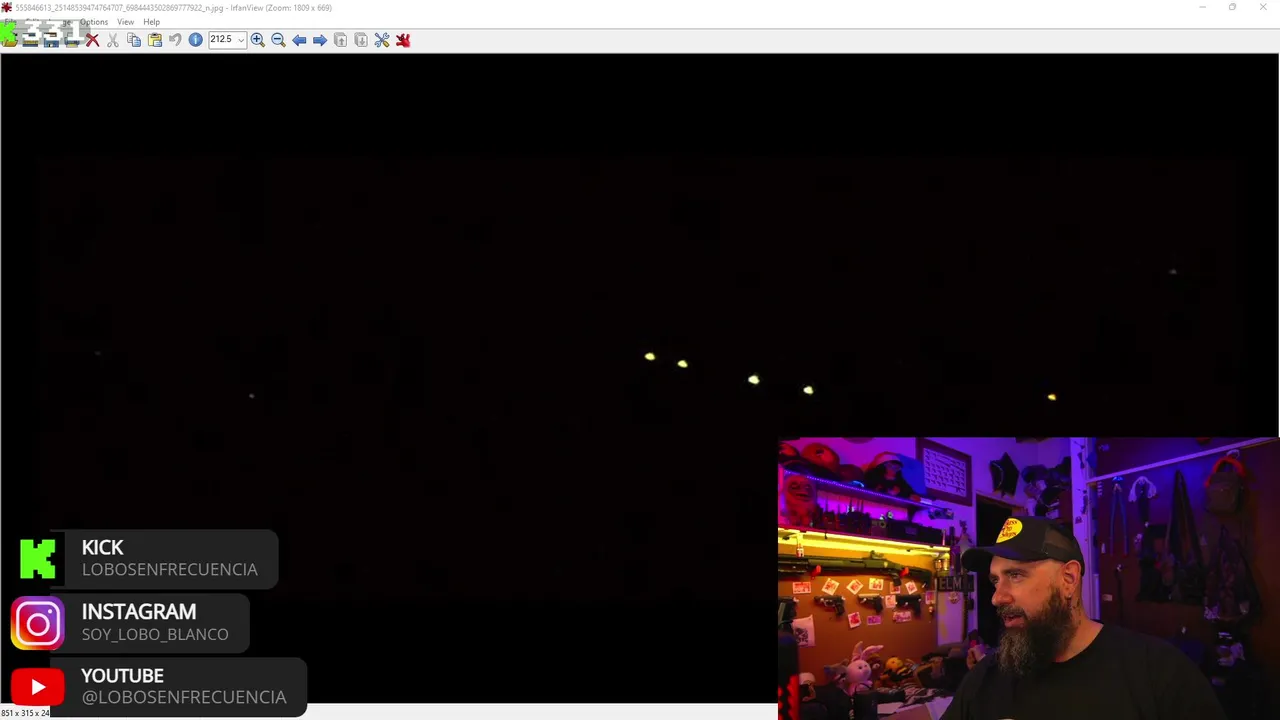Maximize or restore the IrfanView window

coord(1232,7)
